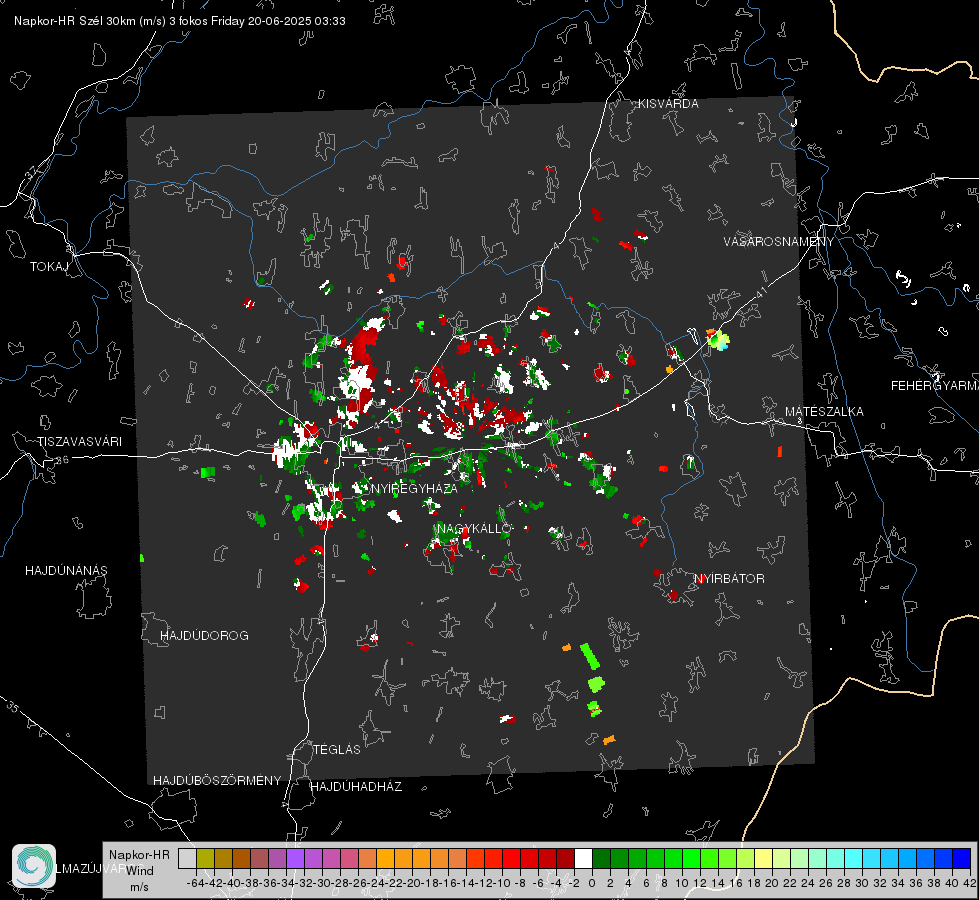The image size is (979, 900).
Task: Select the MÁTÉSZALKA town label
Action: tap(824, 411)
